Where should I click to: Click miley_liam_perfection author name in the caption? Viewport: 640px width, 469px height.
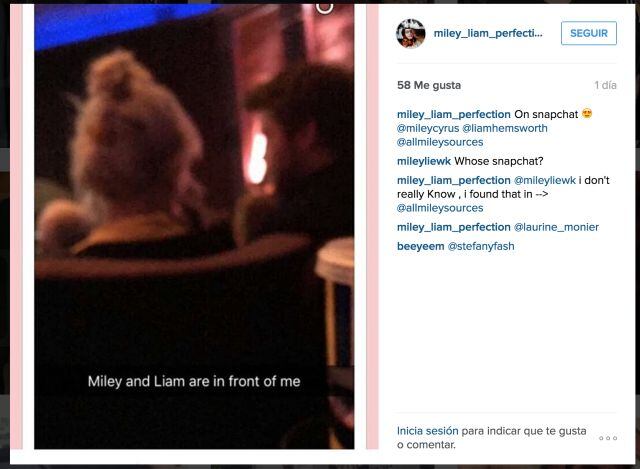point(453,114)
